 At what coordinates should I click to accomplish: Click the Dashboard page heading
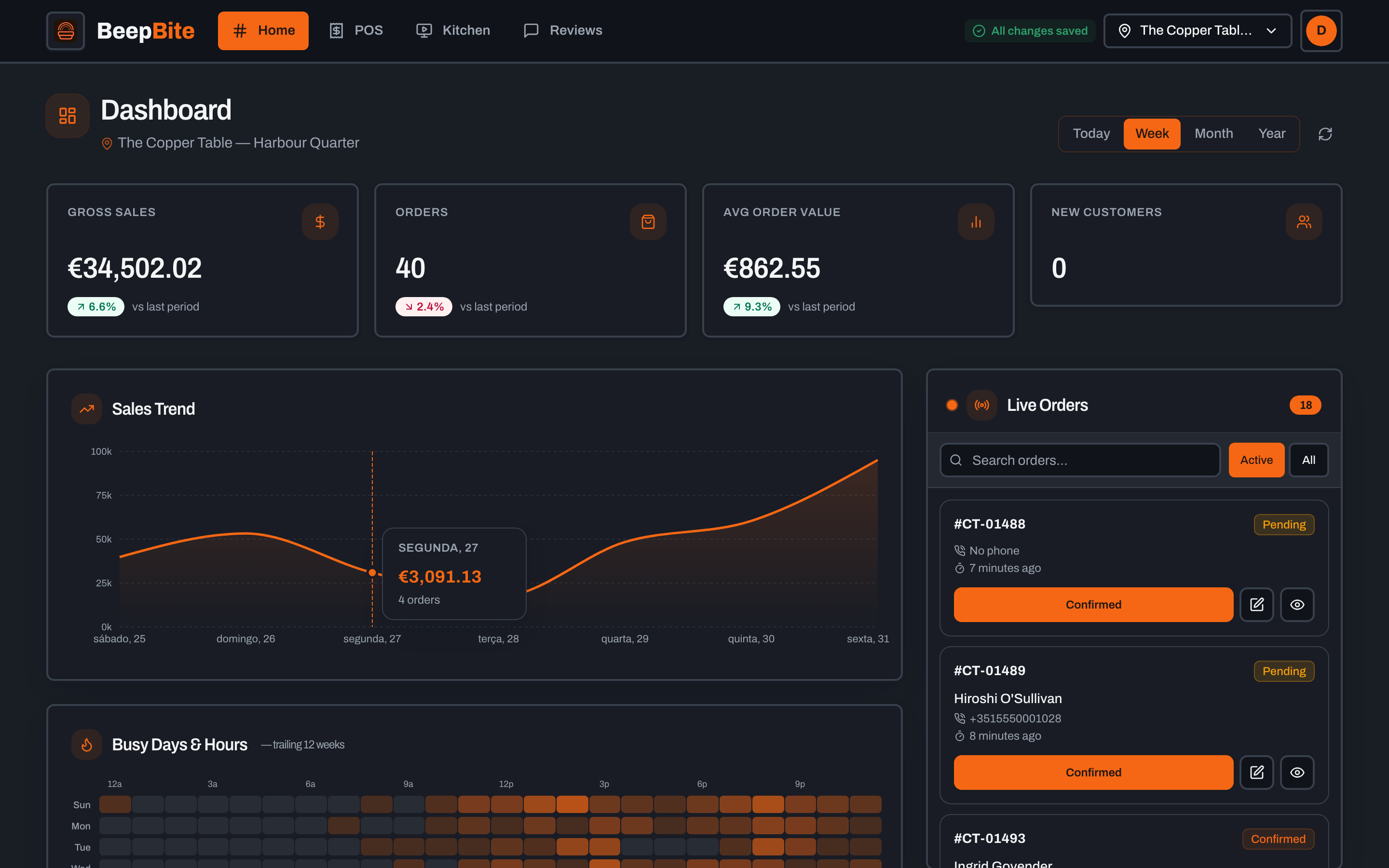point(166,109)
